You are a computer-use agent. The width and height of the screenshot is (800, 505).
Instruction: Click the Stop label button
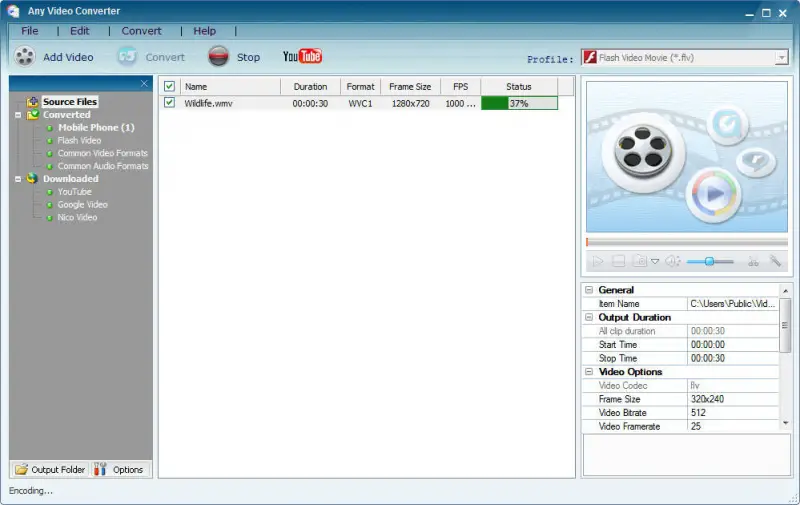248,57
